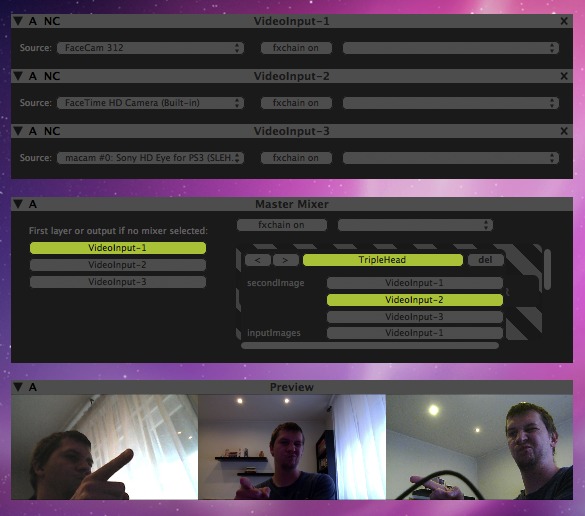Delete the TripleHead mixer with del

485,260
